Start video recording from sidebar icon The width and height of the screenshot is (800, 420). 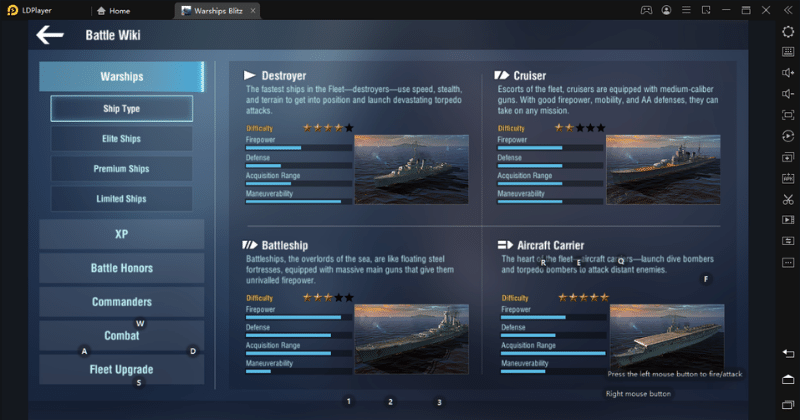coord(788,220)
